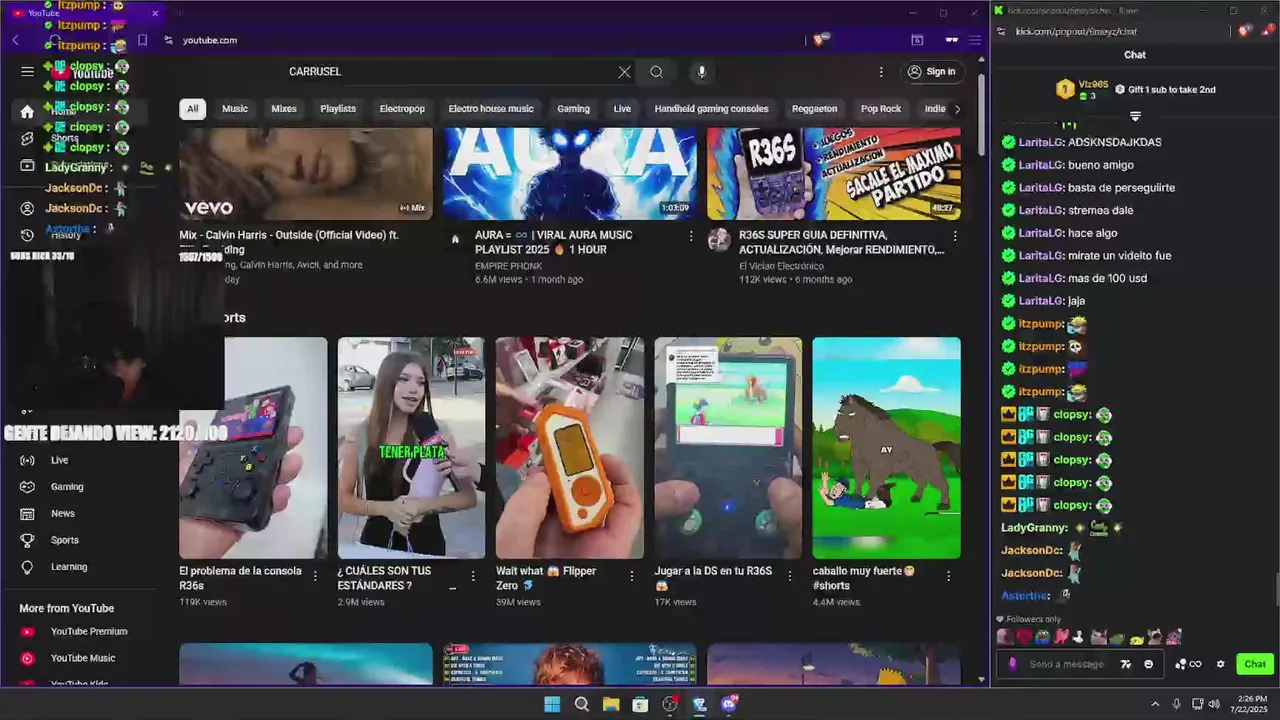Image resolution: width=1280 pixels, height=720 pixels.
Task: Open the AURA viral music playlist thumbnail
Action: click(570, 173)
